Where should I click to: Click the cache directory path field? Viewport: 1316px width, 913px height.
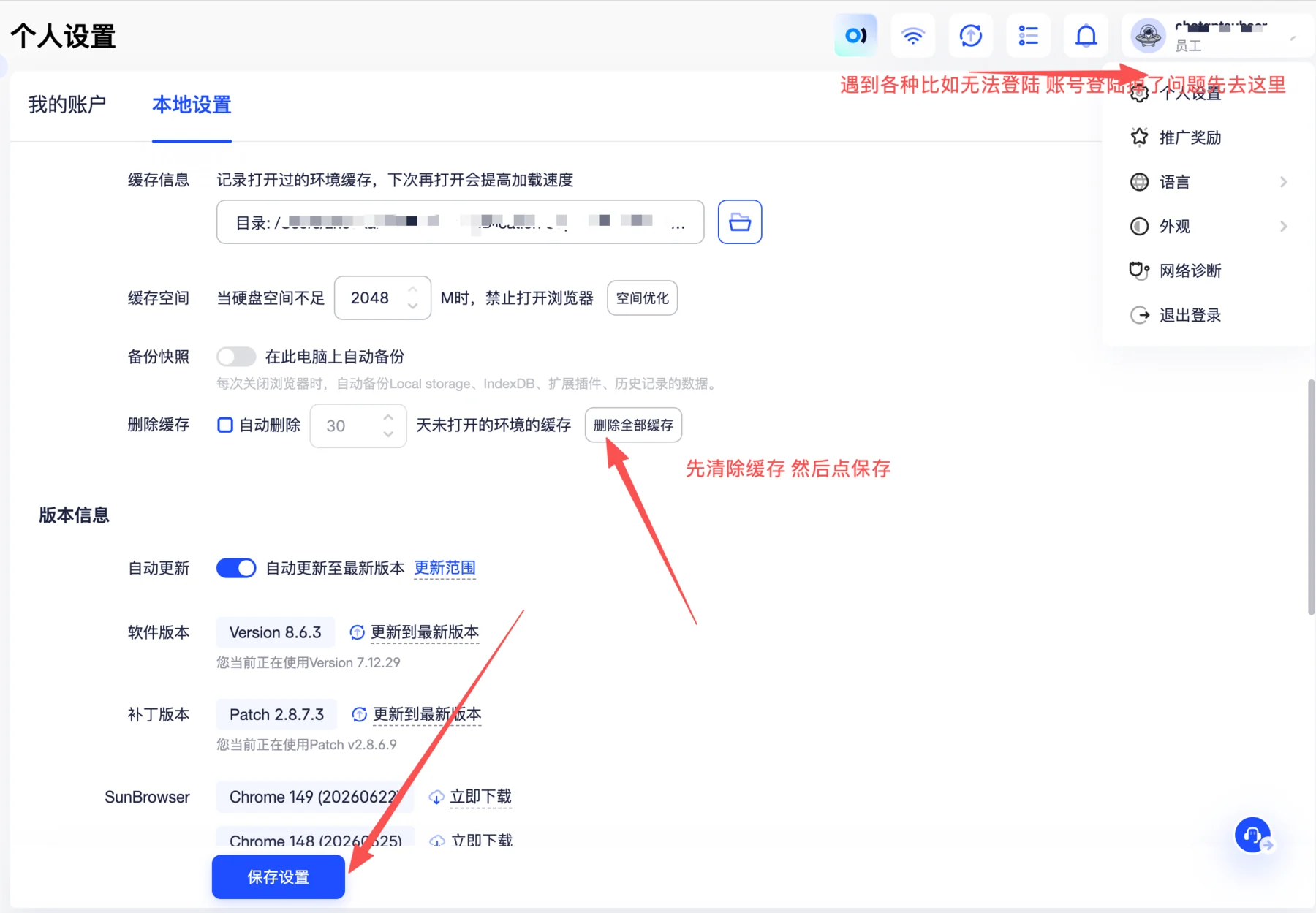tap(461, 221)
